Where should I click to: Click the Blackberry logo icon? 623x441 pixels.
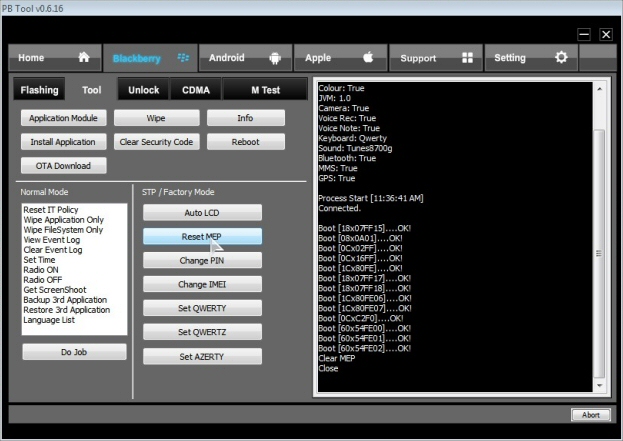183,58
